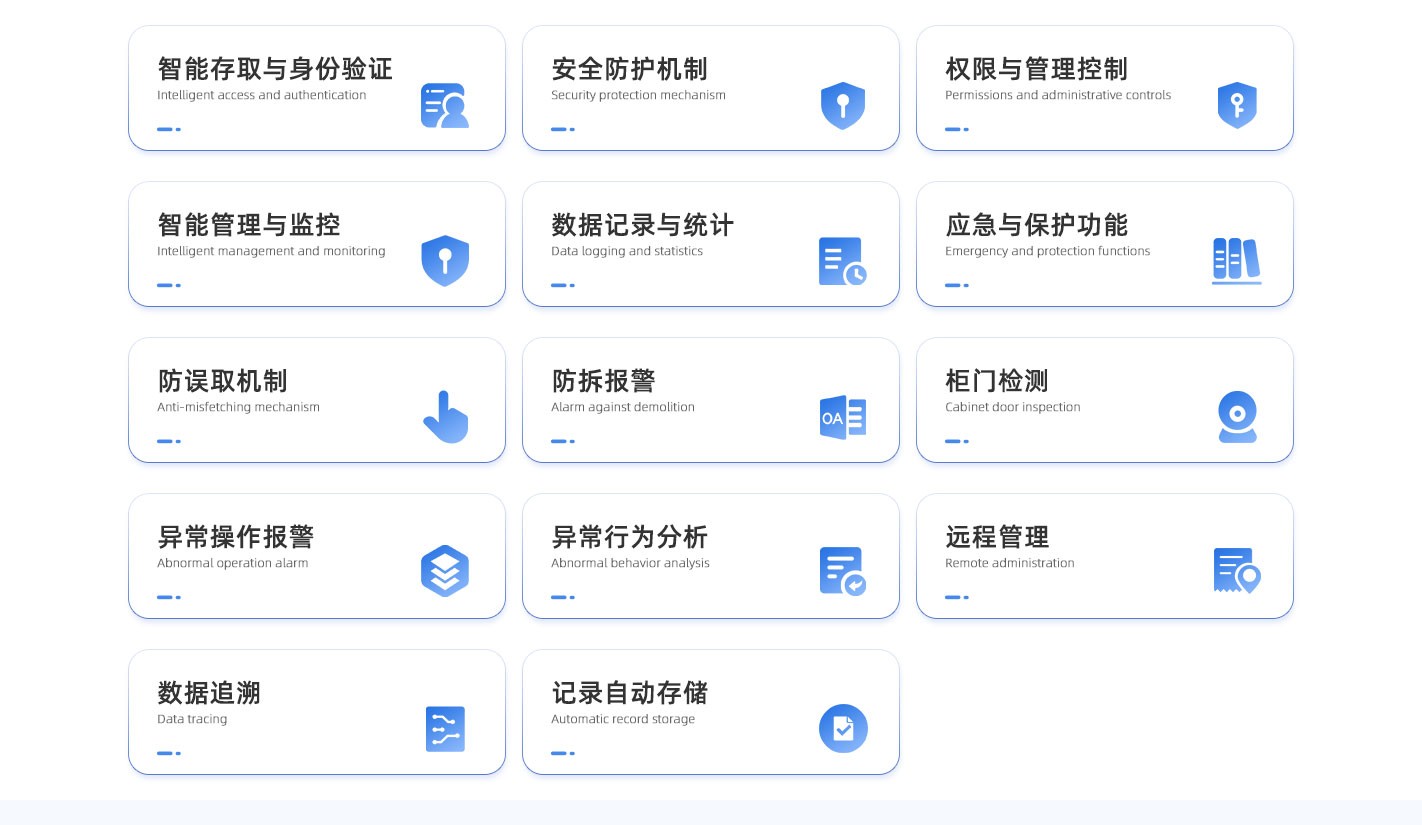
Task: Open the 数据记录与统计 card title
Action: [x=642, y=225]
